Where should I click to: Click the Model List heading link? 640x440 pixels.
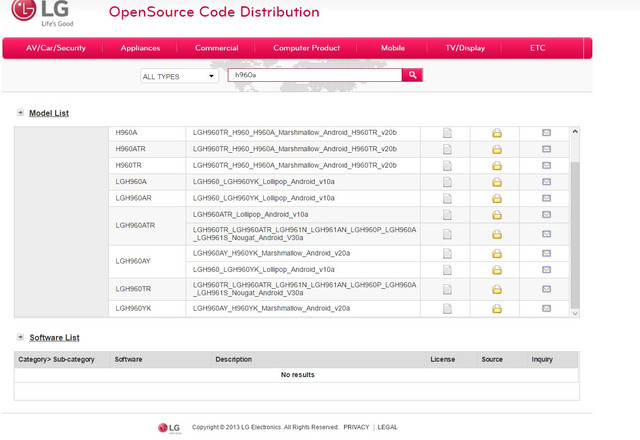(49, 113)
